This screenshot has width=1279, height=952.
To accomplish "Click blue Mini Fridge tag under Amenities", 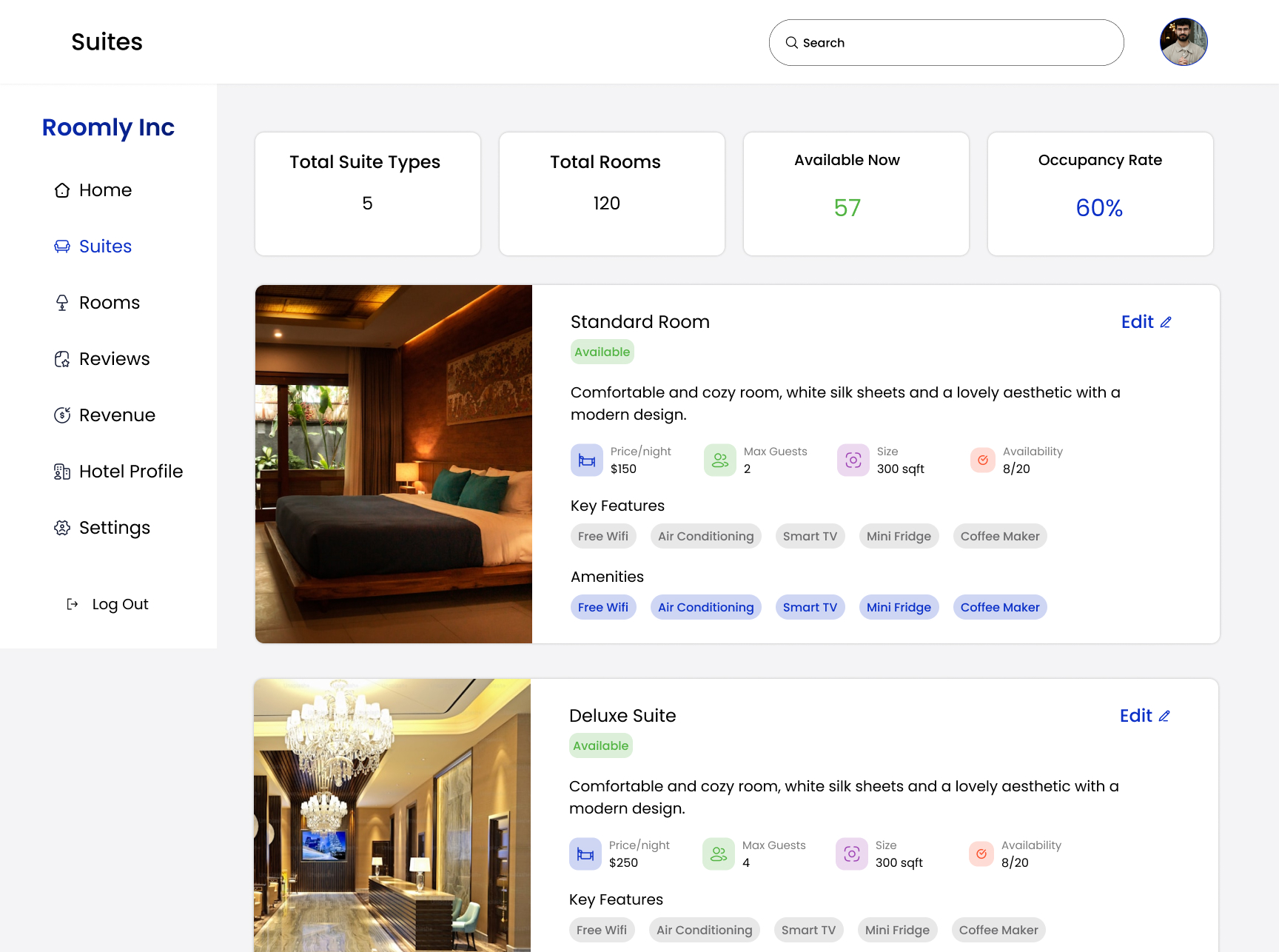I will point(899,607).
